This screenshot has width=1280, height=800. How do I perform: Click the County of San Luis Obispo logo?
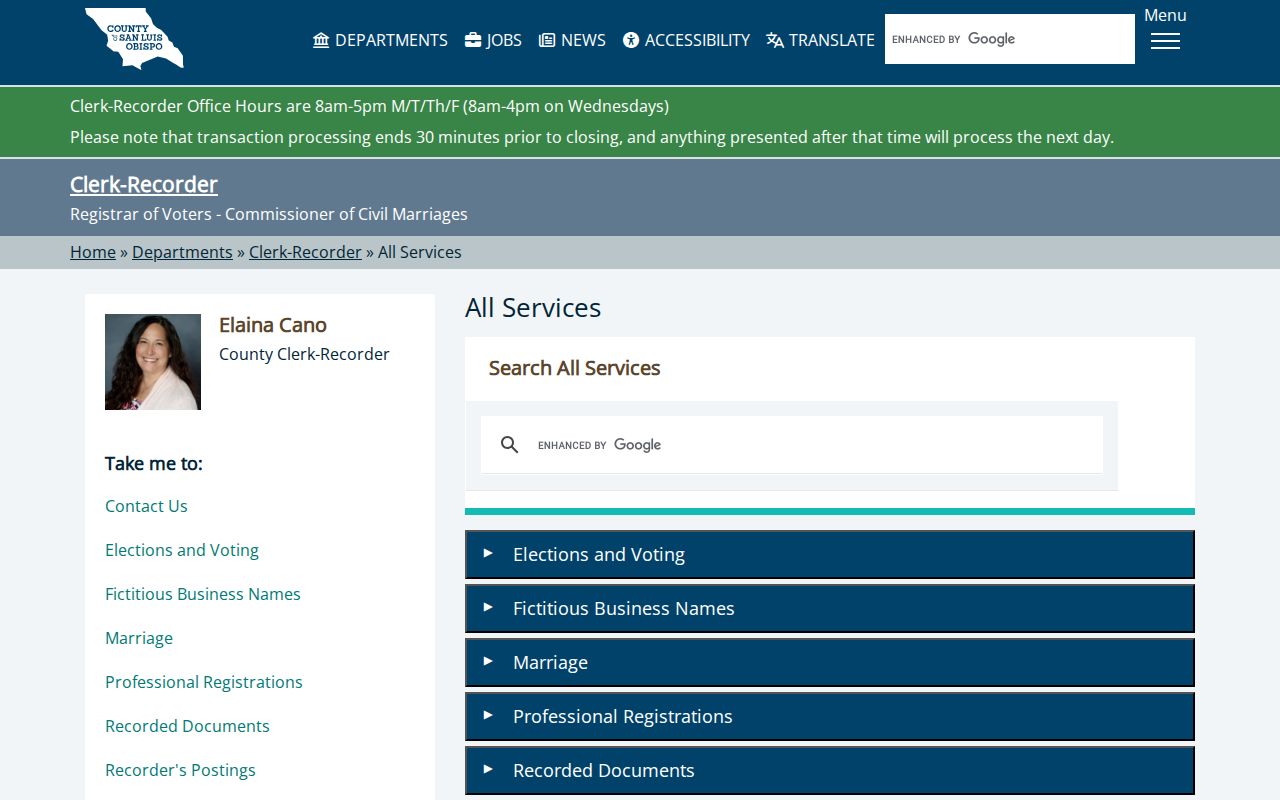(x=134, y=39)
